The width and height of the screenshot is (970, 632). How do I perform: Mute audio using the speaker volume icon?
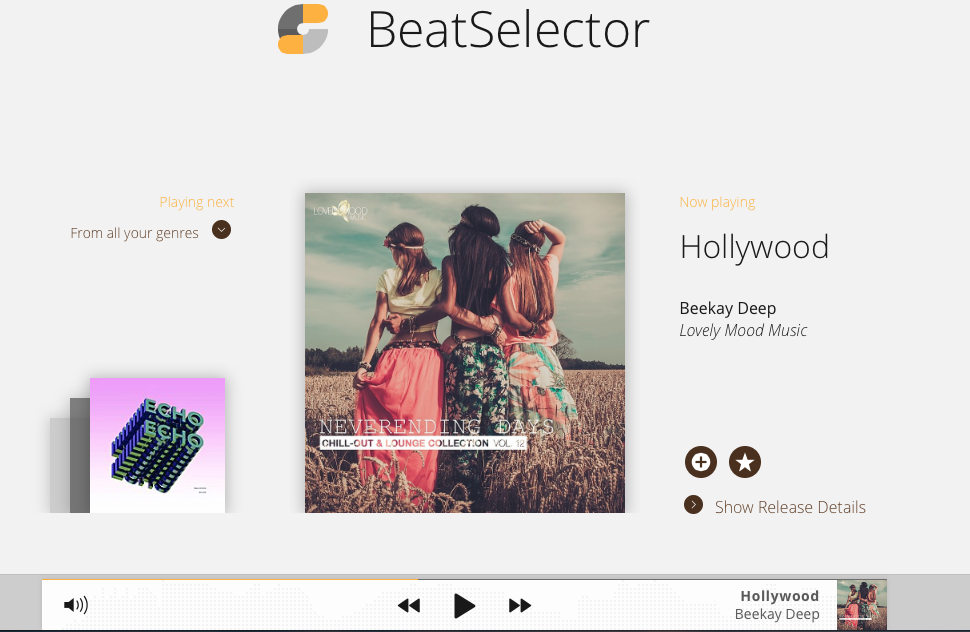76,605
